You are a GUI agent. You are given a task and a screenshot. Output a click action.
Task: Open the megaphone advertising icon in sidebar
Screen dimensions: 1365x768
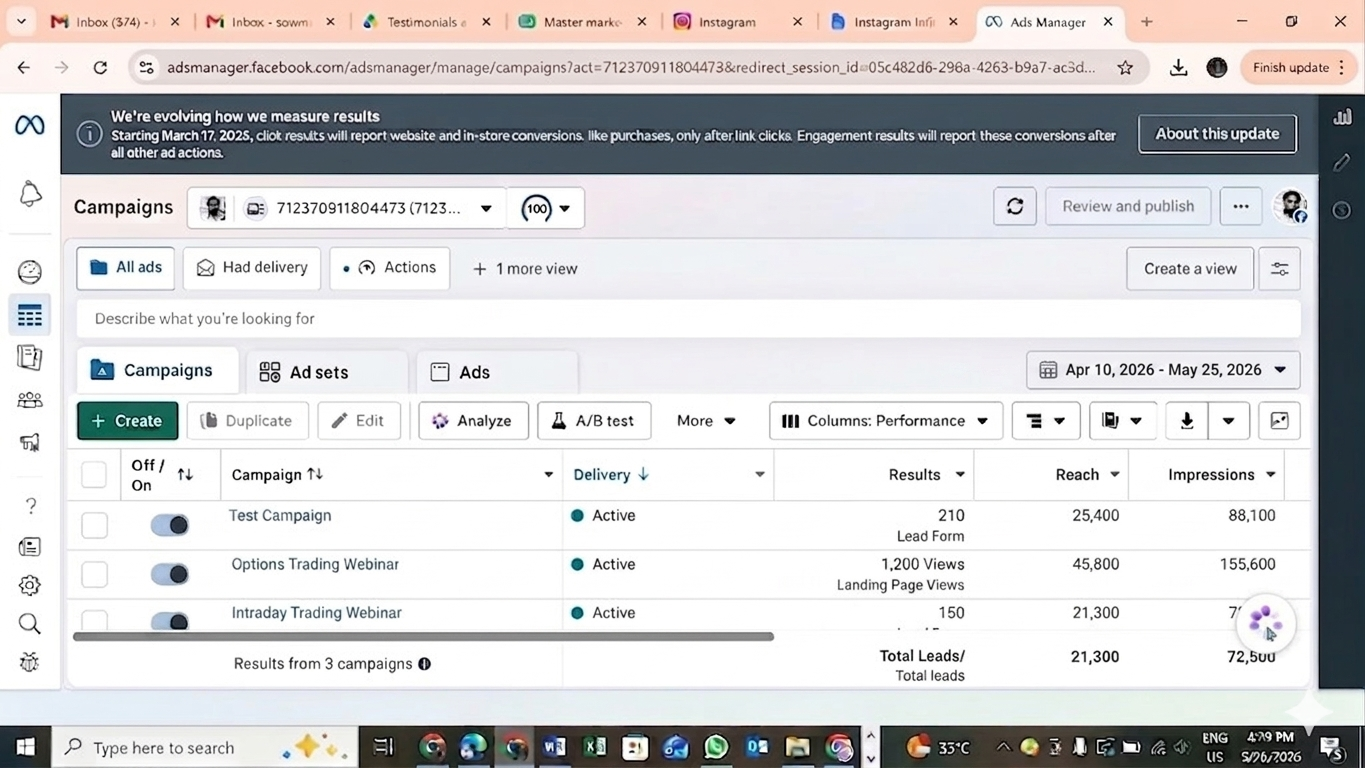(x=30, y=442)
